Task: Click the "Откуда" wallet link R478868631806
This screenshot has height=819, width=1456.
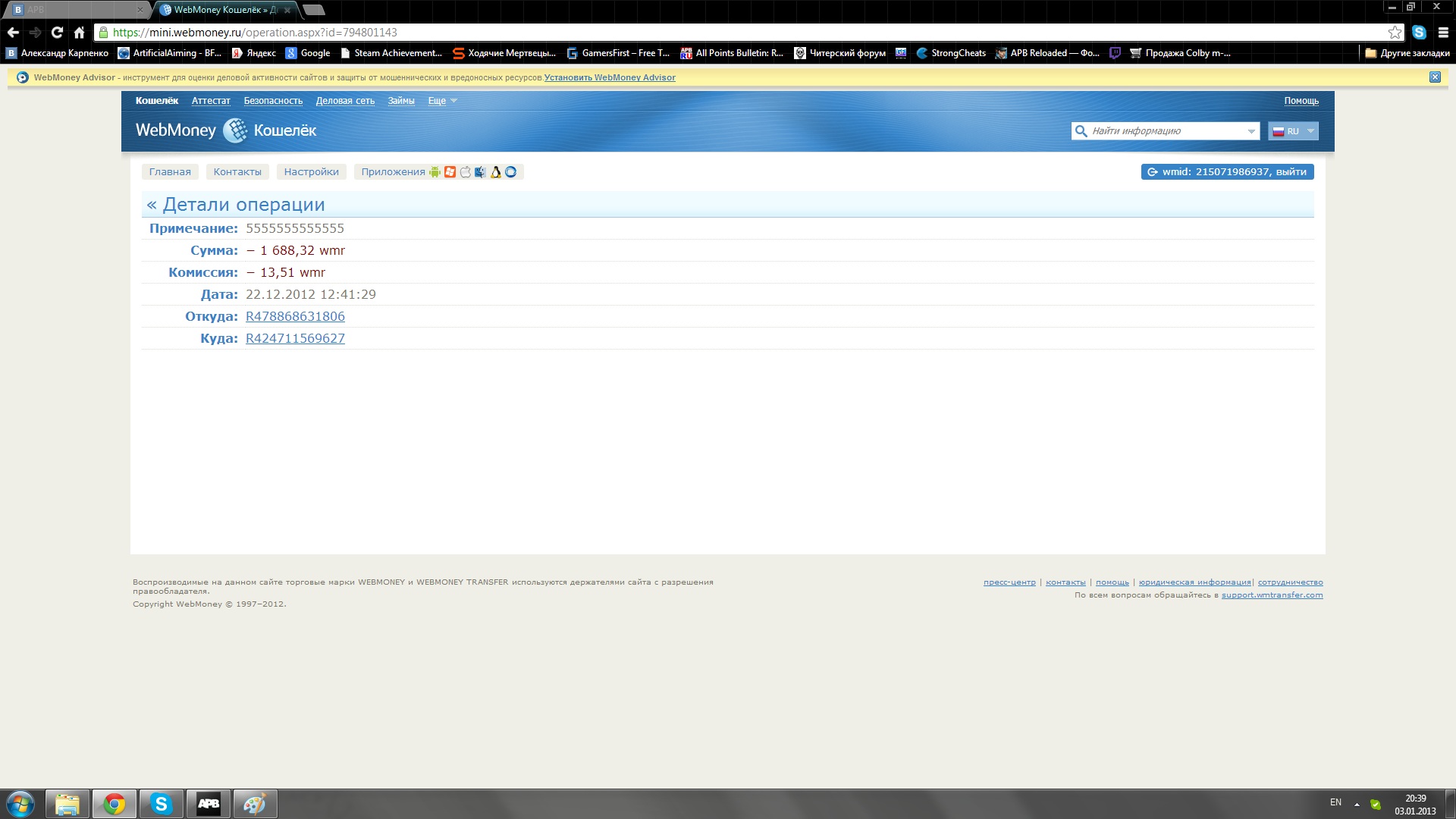Action: (295, 316)
